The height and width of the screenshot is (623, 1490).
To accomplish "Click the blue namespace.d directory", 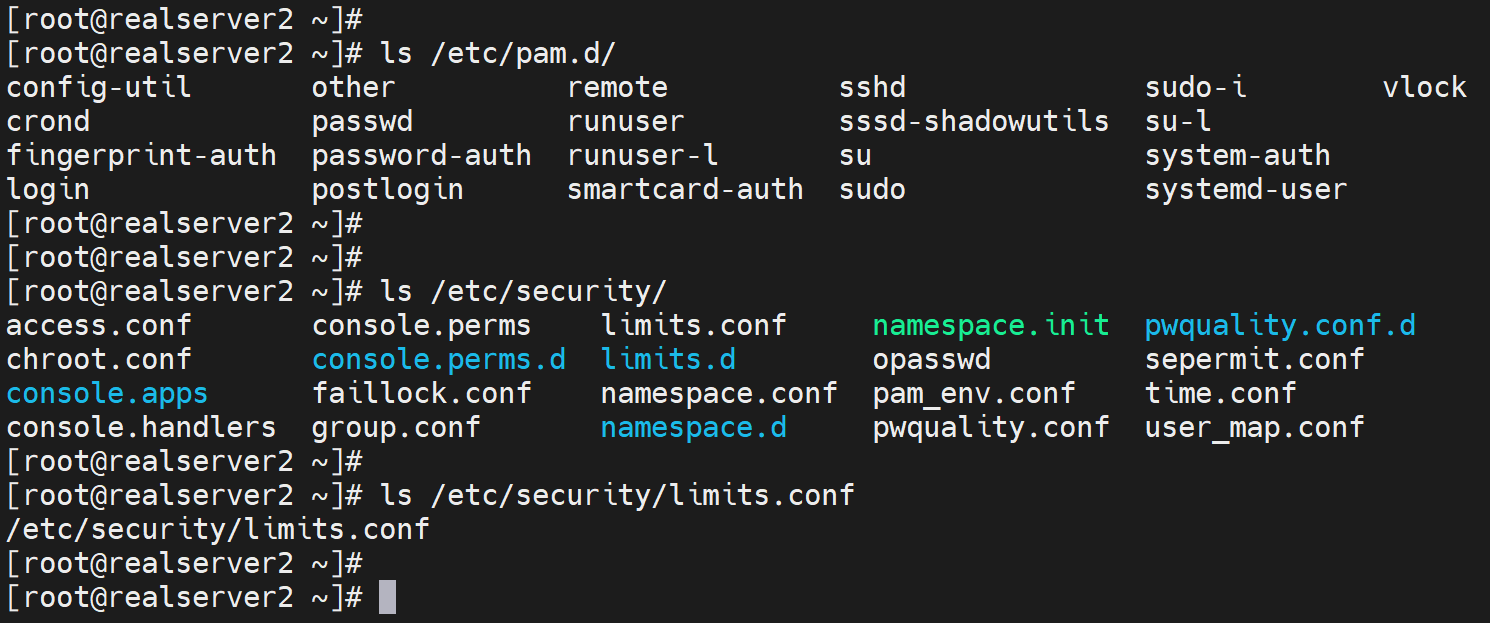I will pos(693,427).
